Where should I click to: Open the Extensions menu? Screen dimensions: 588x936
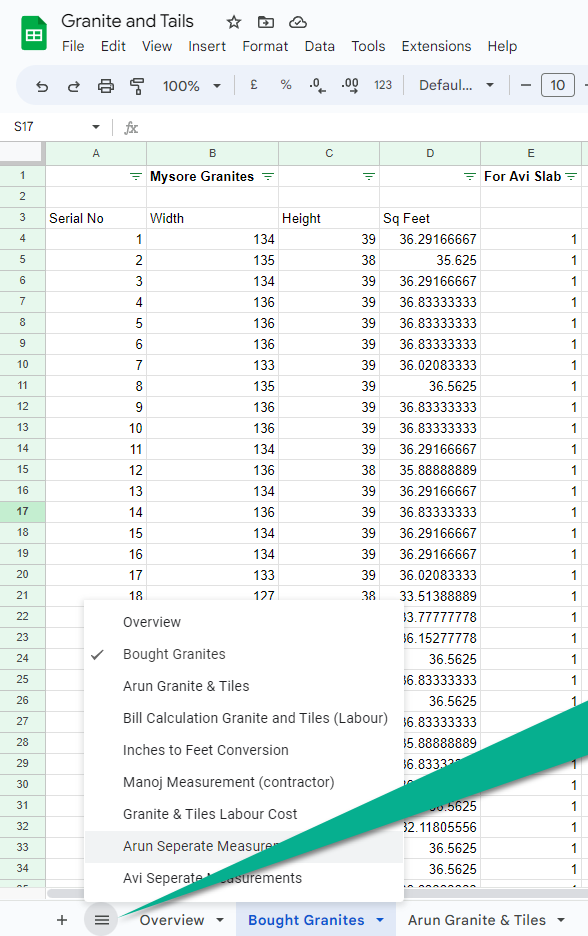[x=436, y=47]
